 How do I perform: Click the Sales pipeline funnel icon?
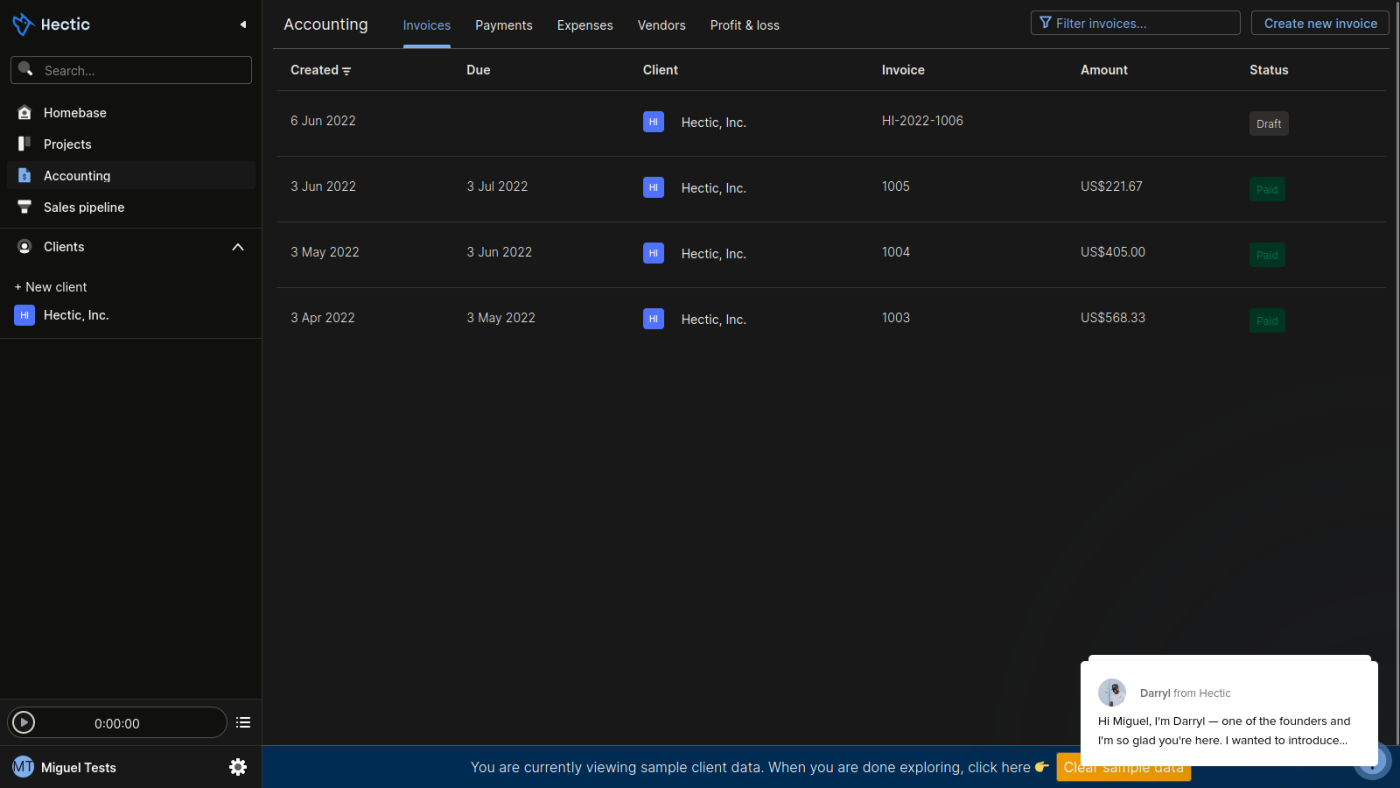(24, 207)
